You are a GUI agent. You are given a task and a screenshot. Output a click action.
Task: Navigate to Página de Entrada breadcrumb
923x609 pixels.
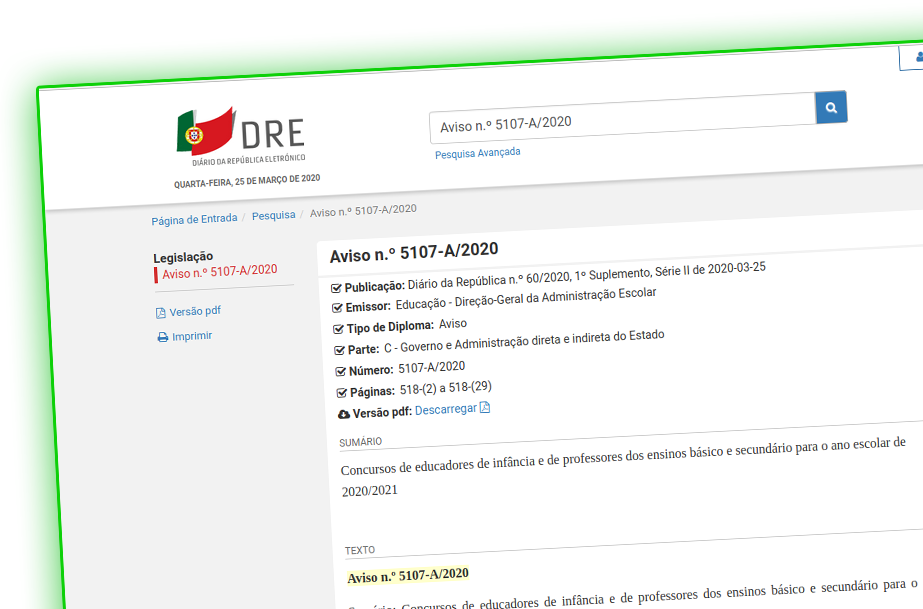pyautogui.click(x=194, y=218)
